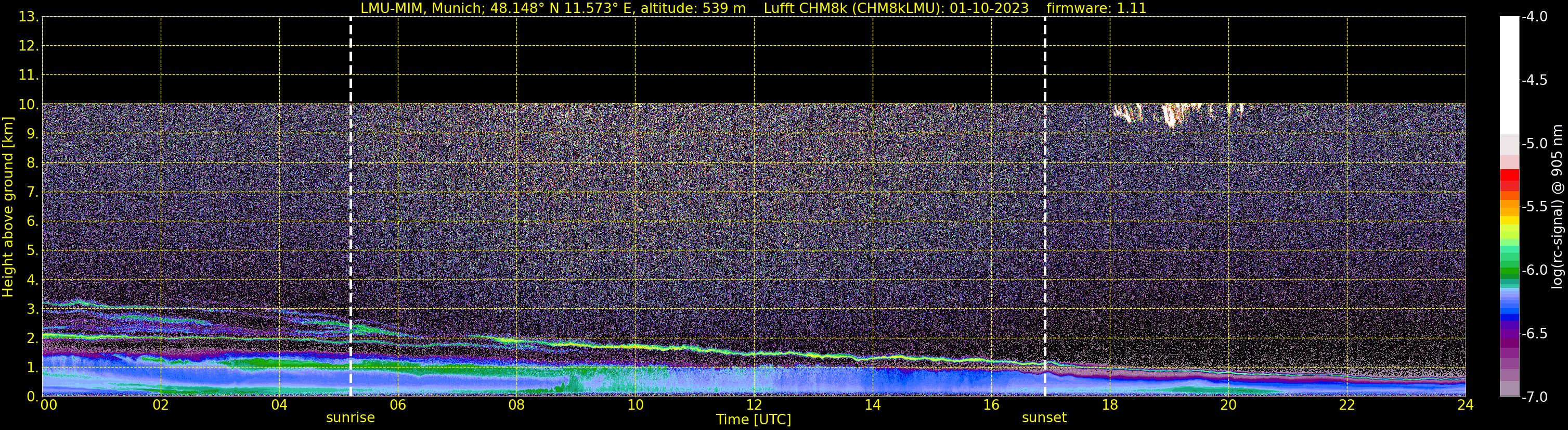Click the '7.' height tick label
Image resolution: width=1568 pixels, height=430 pixels.
click(32, 192)
